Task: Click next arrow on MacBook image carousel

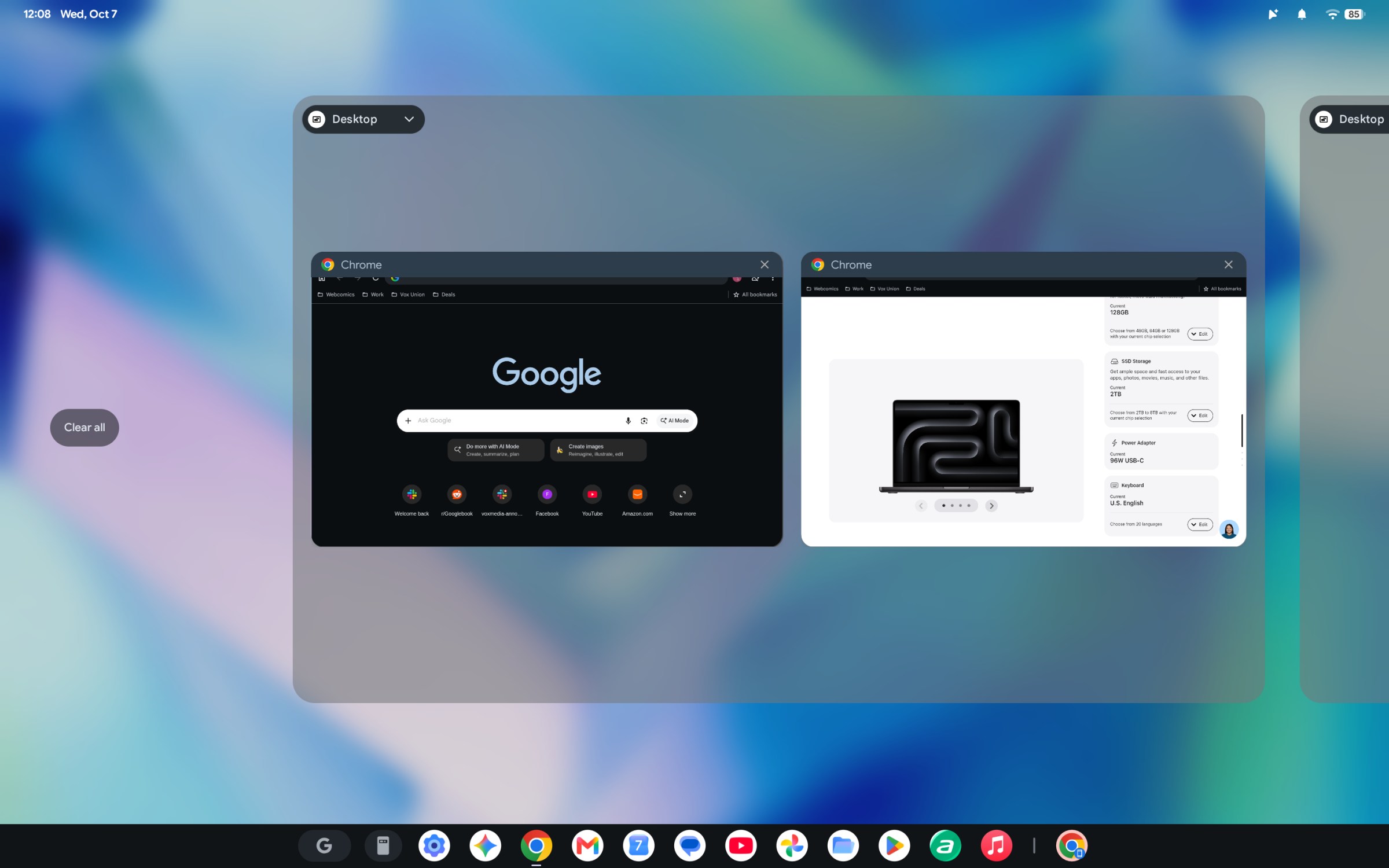Action: point(991,506)
